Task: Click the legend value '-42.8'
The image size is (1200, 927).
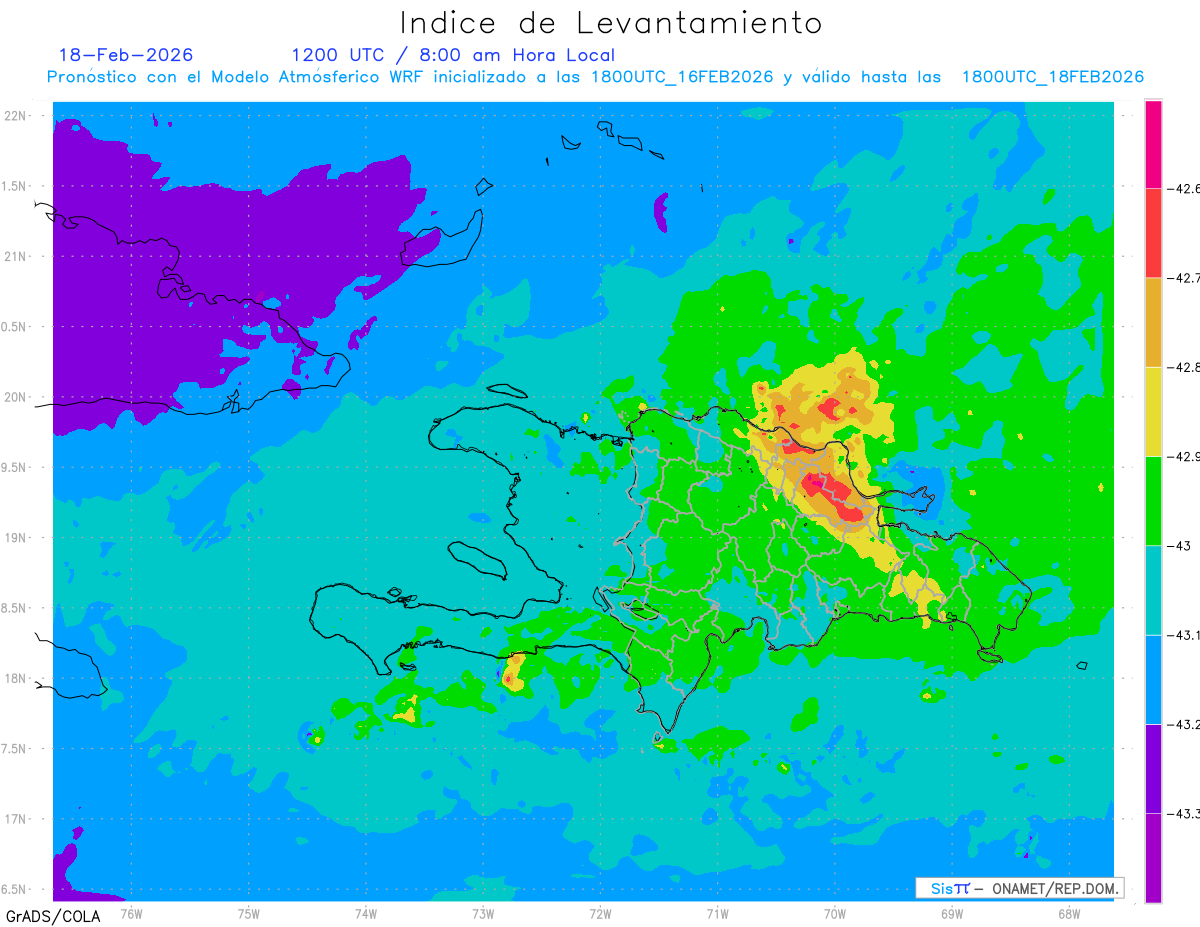Action: click(1183, 367)
